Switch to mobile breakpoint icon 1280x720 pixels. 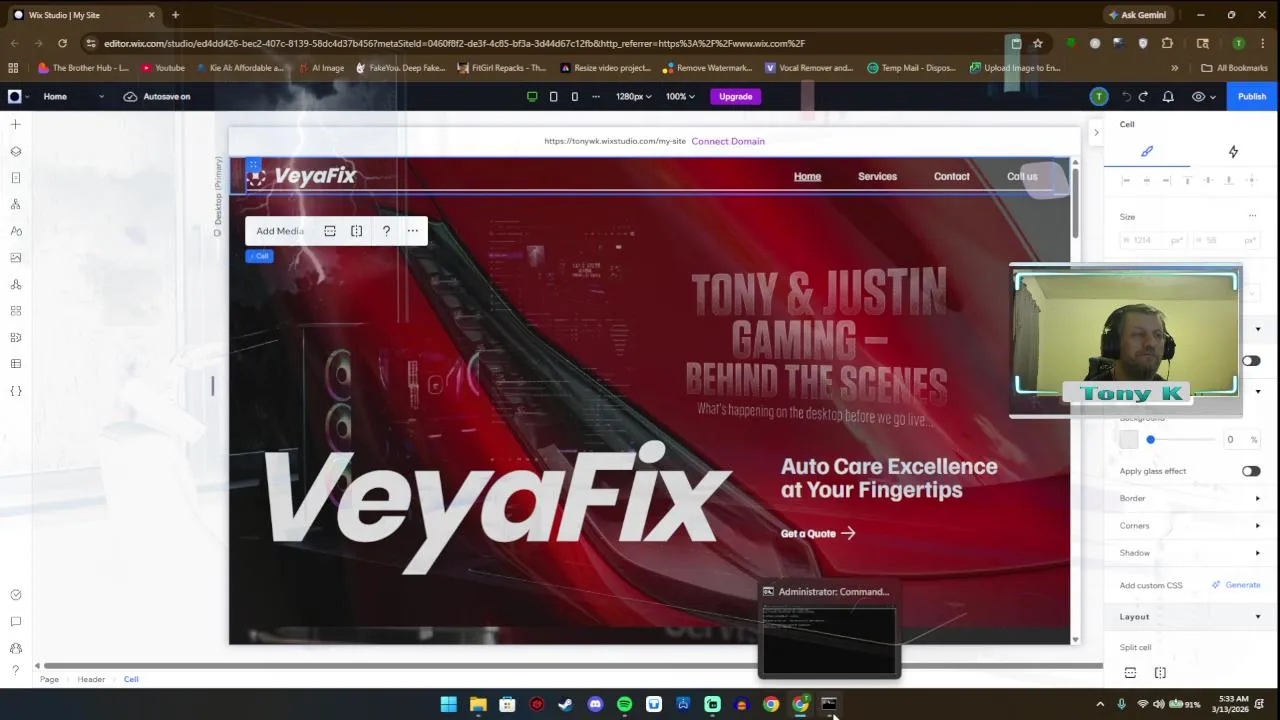574,96
